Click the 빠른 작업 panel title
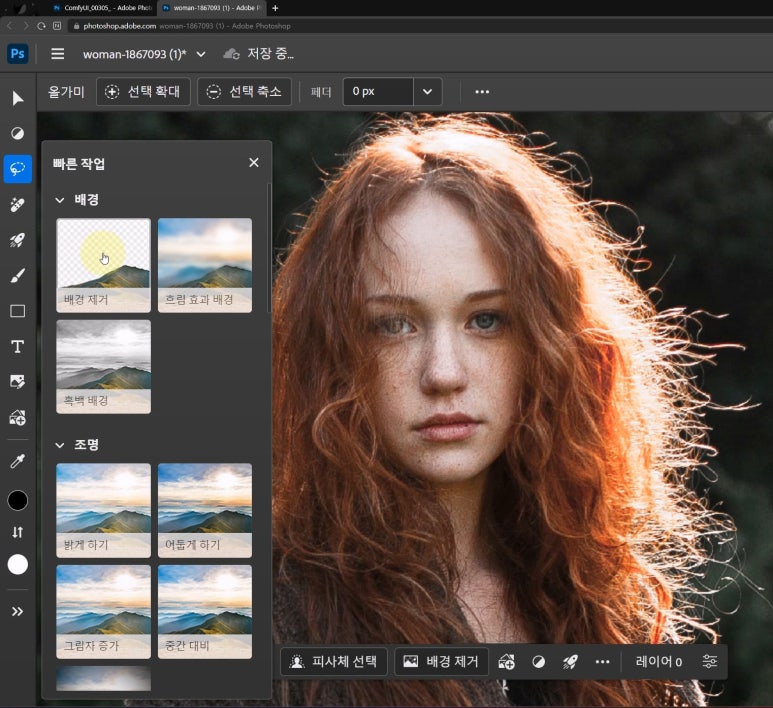Screen dimensions: 773x708 coord(79,164)
